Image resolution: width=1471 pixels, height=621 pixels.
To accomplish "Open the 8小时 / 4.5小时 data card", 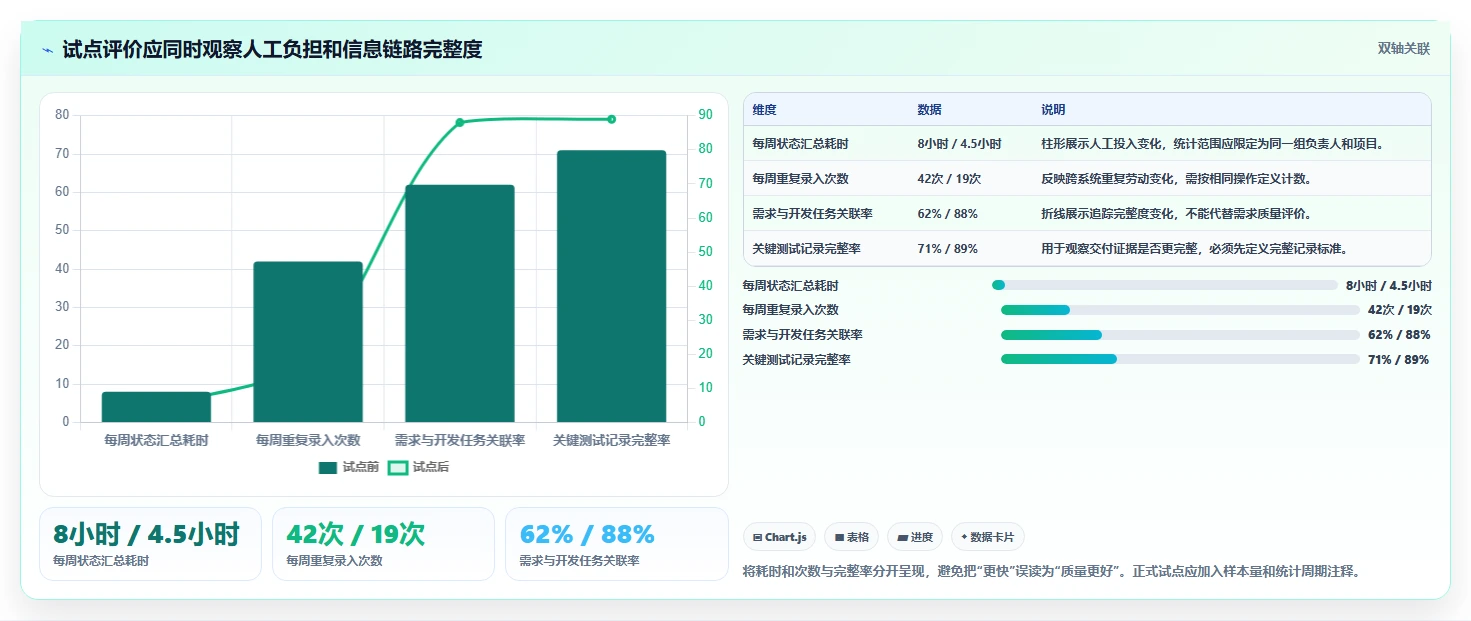I will pos(150,544).
